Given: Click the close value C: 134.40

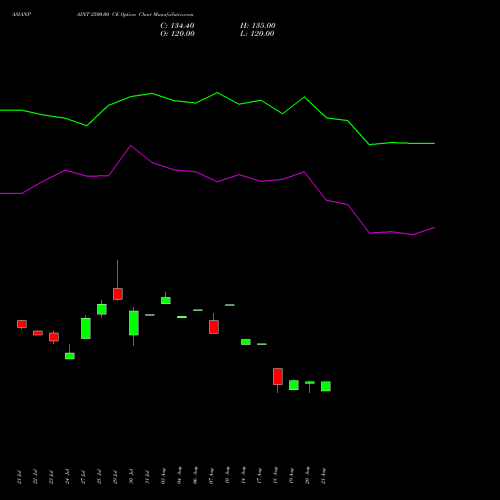Looking at the screenshot, I should coord(177,26).
